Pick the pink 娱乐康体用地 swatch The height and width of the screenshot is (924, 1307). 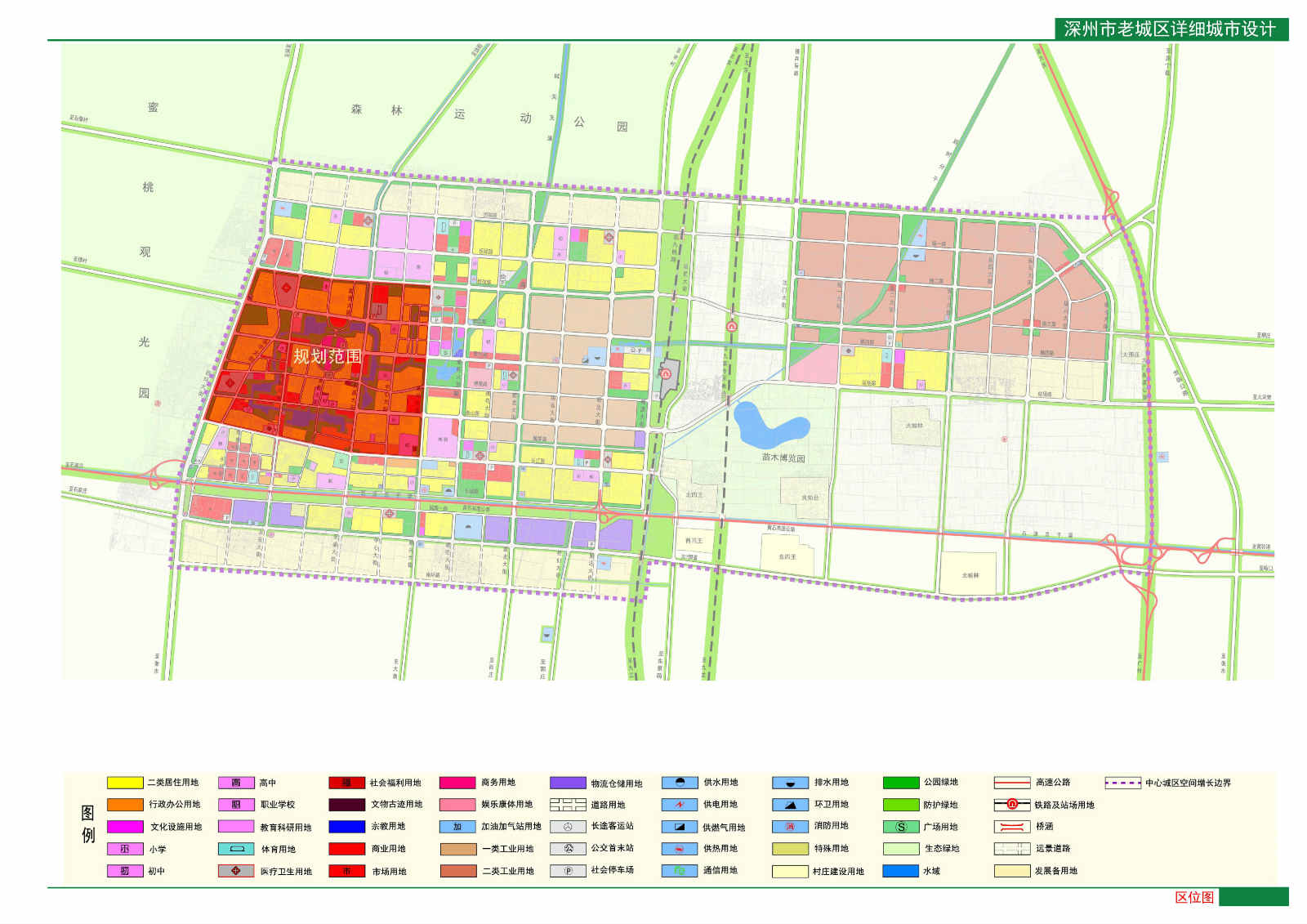click(457, 805)
